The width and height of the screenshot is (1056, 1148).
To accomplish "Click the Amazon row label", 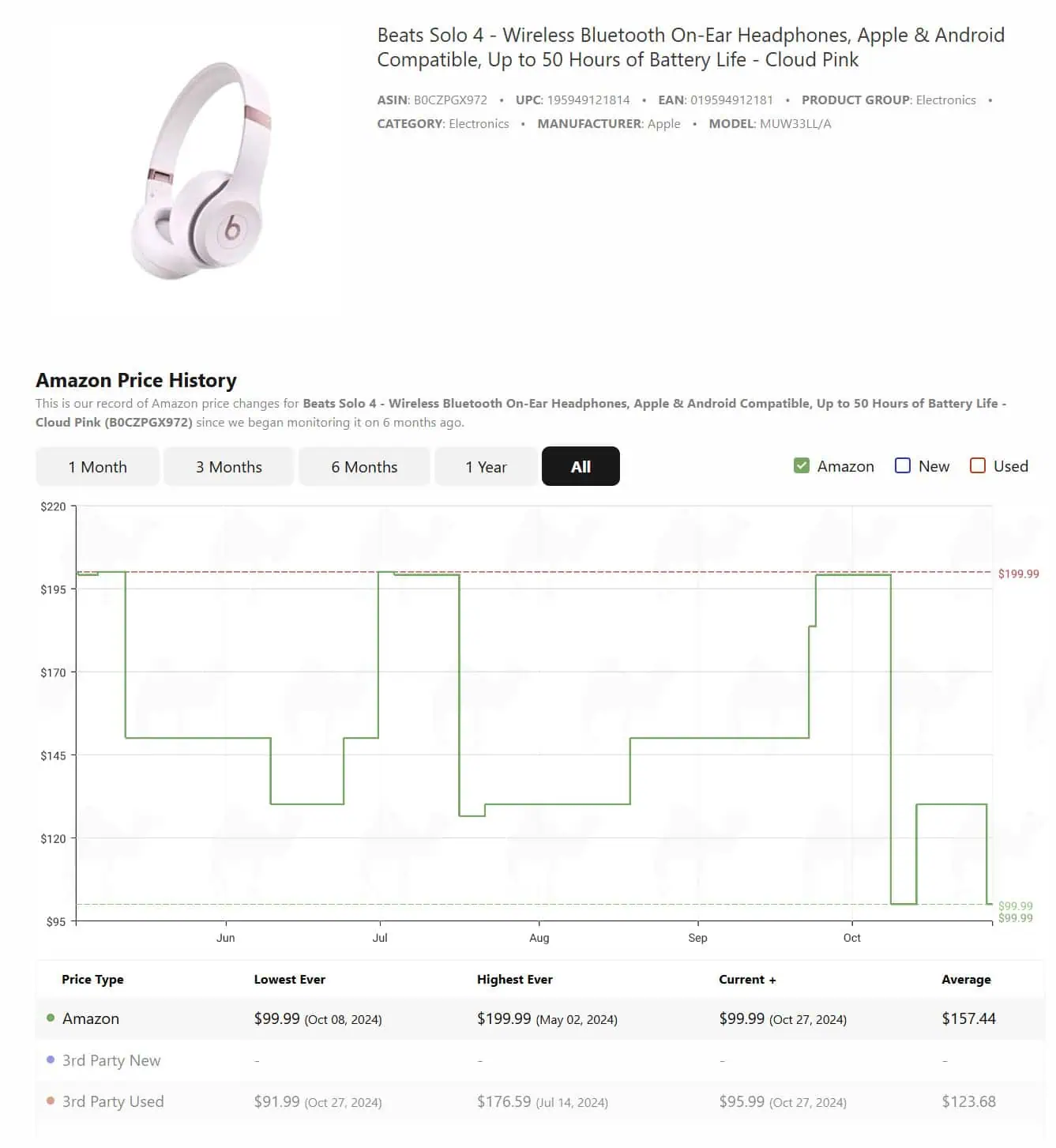I will point(91,1019).
